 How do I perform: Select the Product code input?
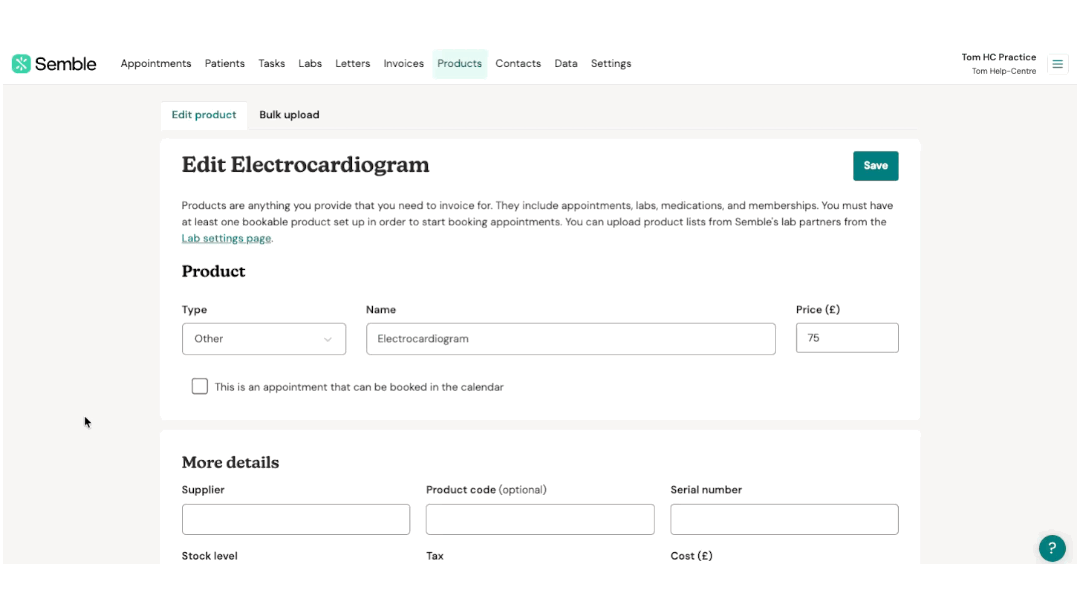(540, 519)
